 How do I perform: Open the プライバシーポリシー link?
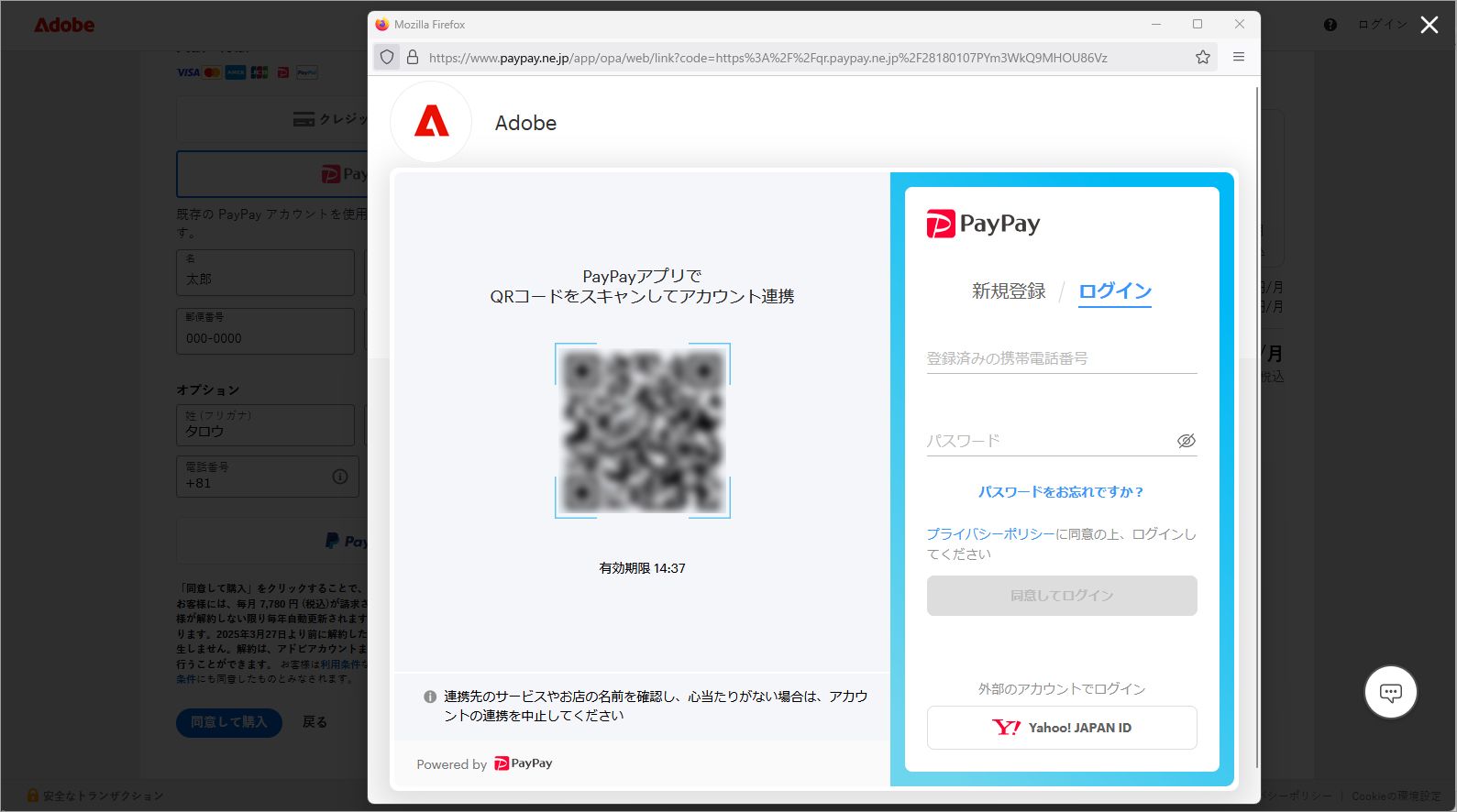click(x=990, y=534)
